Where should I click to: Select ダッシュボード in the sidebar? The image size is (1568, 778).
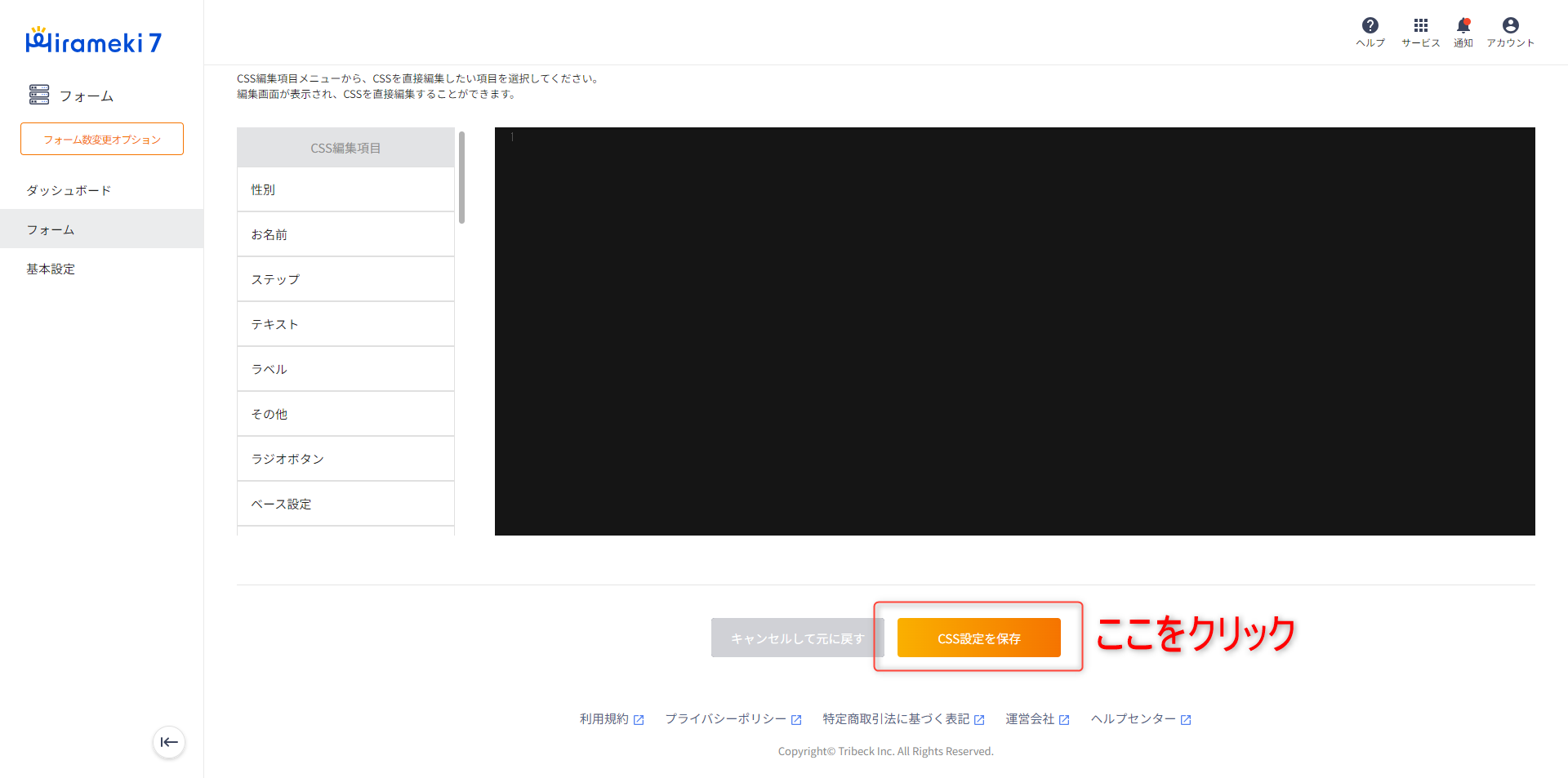(x=69, y=190)
